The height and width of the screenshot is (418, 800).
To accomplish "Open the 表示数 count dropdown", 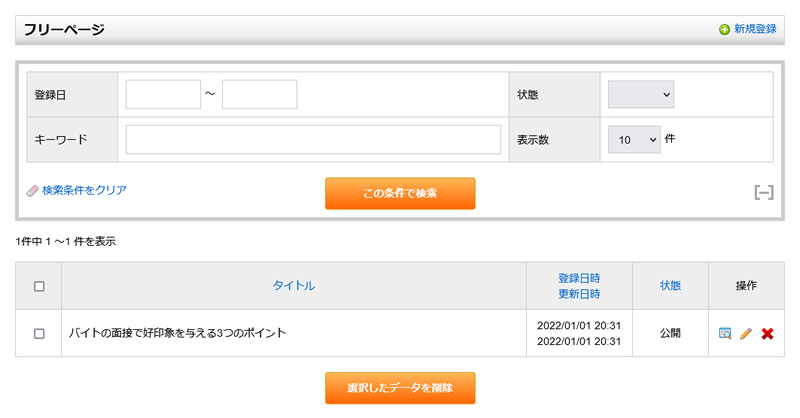I will point(634,140).
